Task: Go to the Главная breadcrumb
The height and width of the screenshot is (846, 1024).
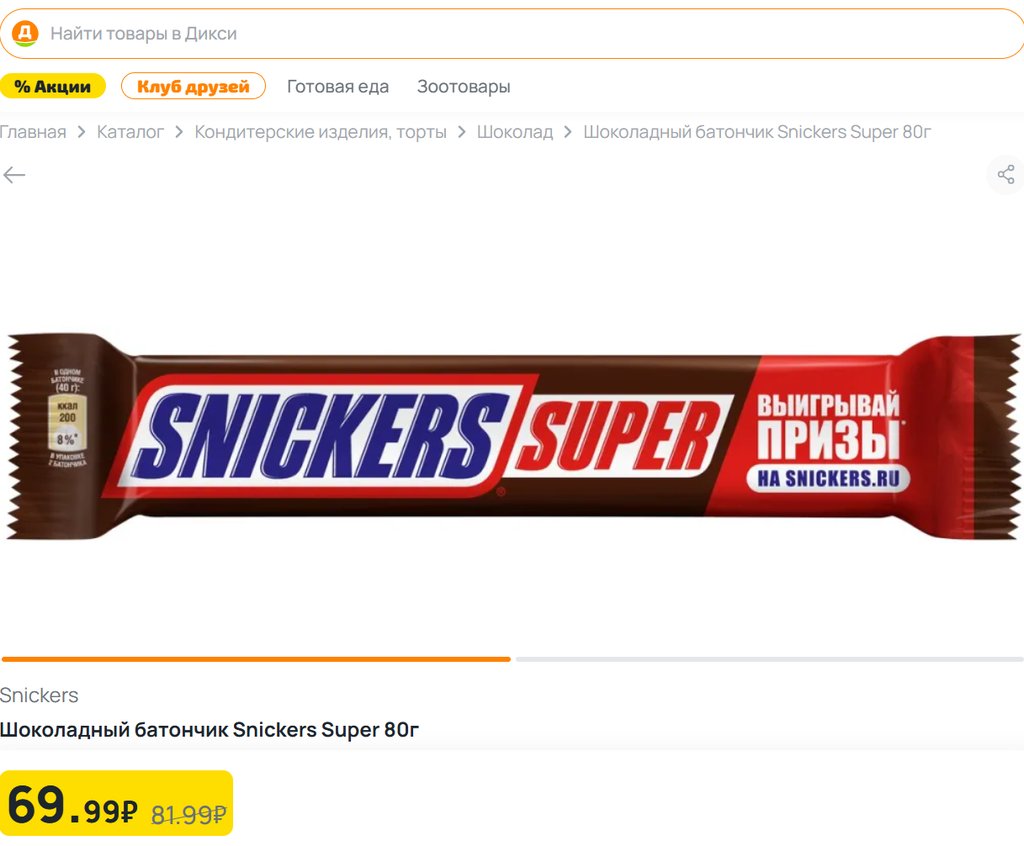Action: (x=33, y=132)
